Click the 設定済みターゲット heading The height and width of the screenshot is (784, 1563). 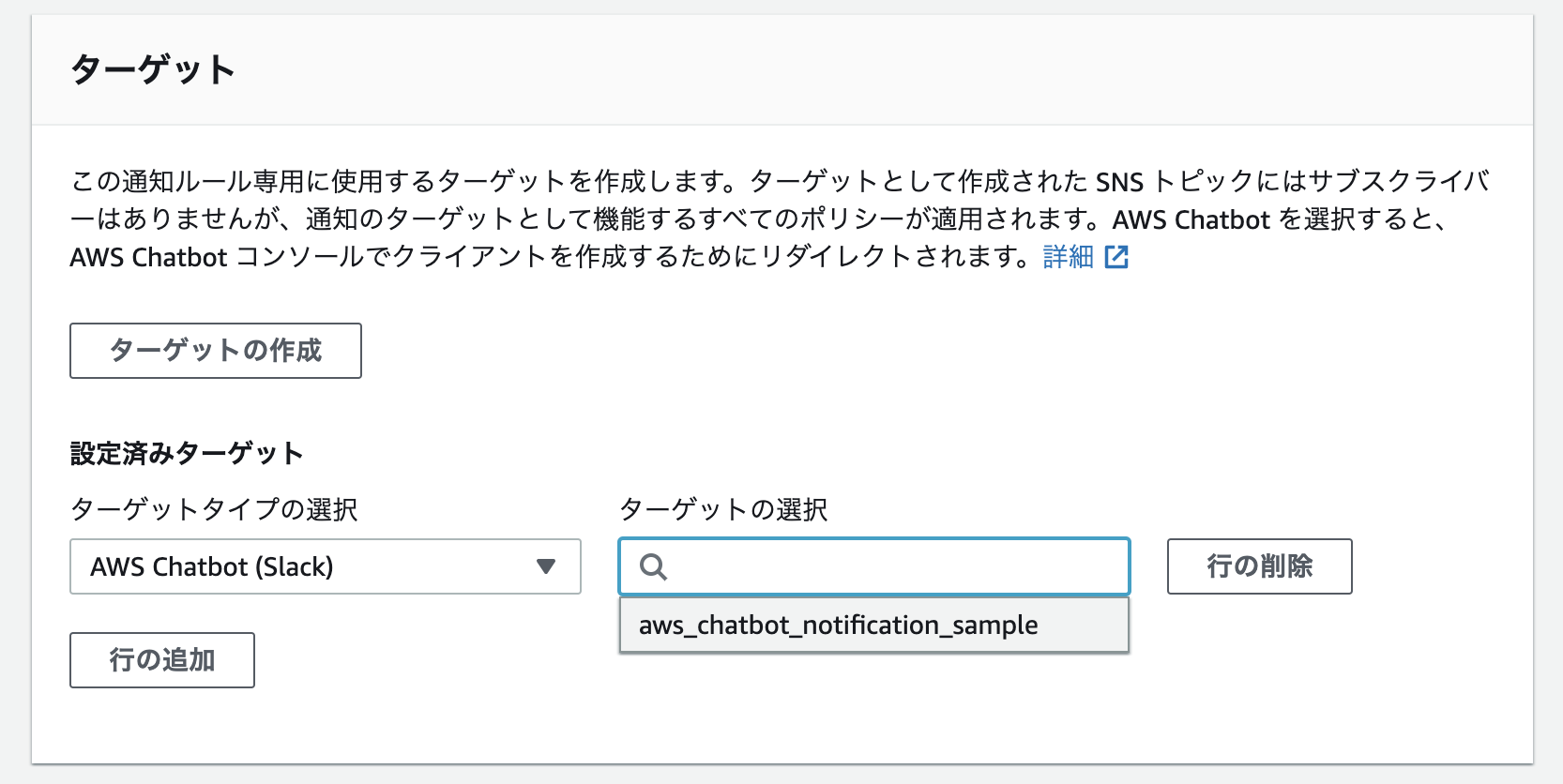186,451
